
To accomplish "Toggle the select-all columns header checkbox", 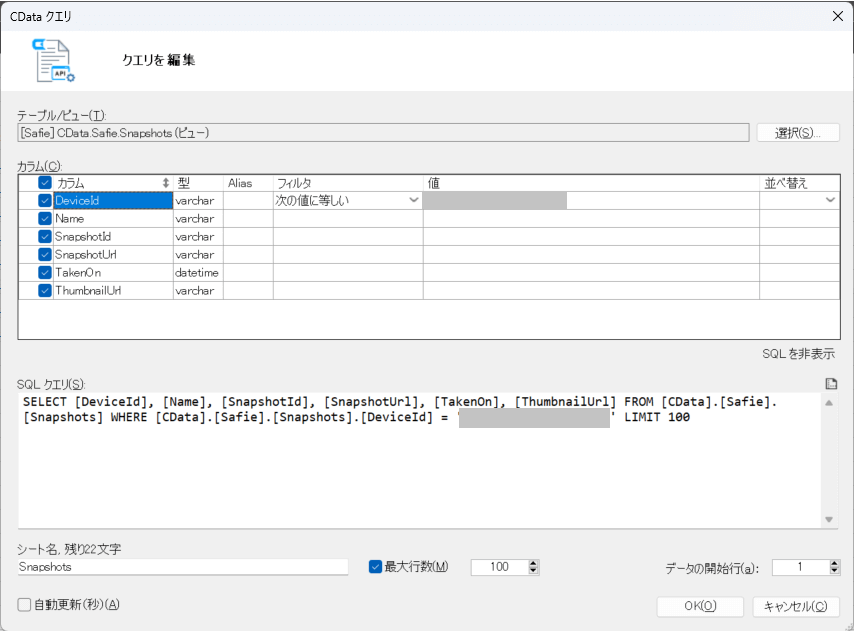I will click(x=45, y=183).
